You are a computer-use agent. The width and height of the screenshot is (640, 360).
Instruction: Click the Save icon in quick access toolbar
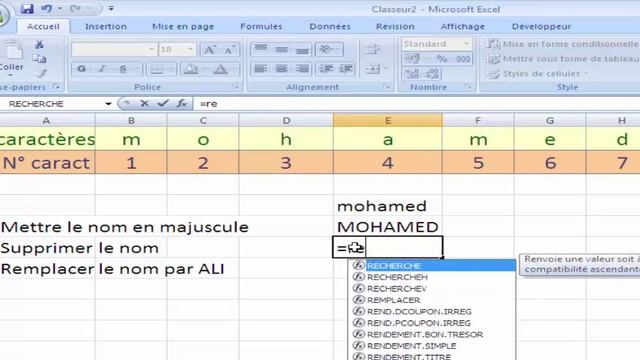27,9
